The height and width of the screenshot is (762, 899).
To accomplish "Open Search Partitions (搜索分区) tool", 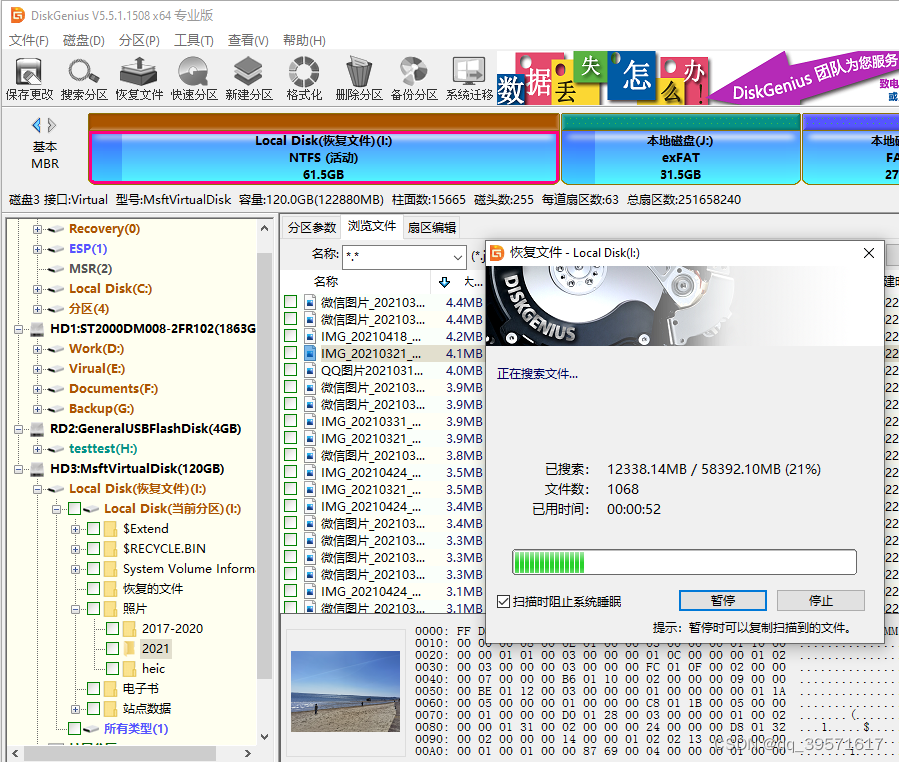I will click(84, 79).
